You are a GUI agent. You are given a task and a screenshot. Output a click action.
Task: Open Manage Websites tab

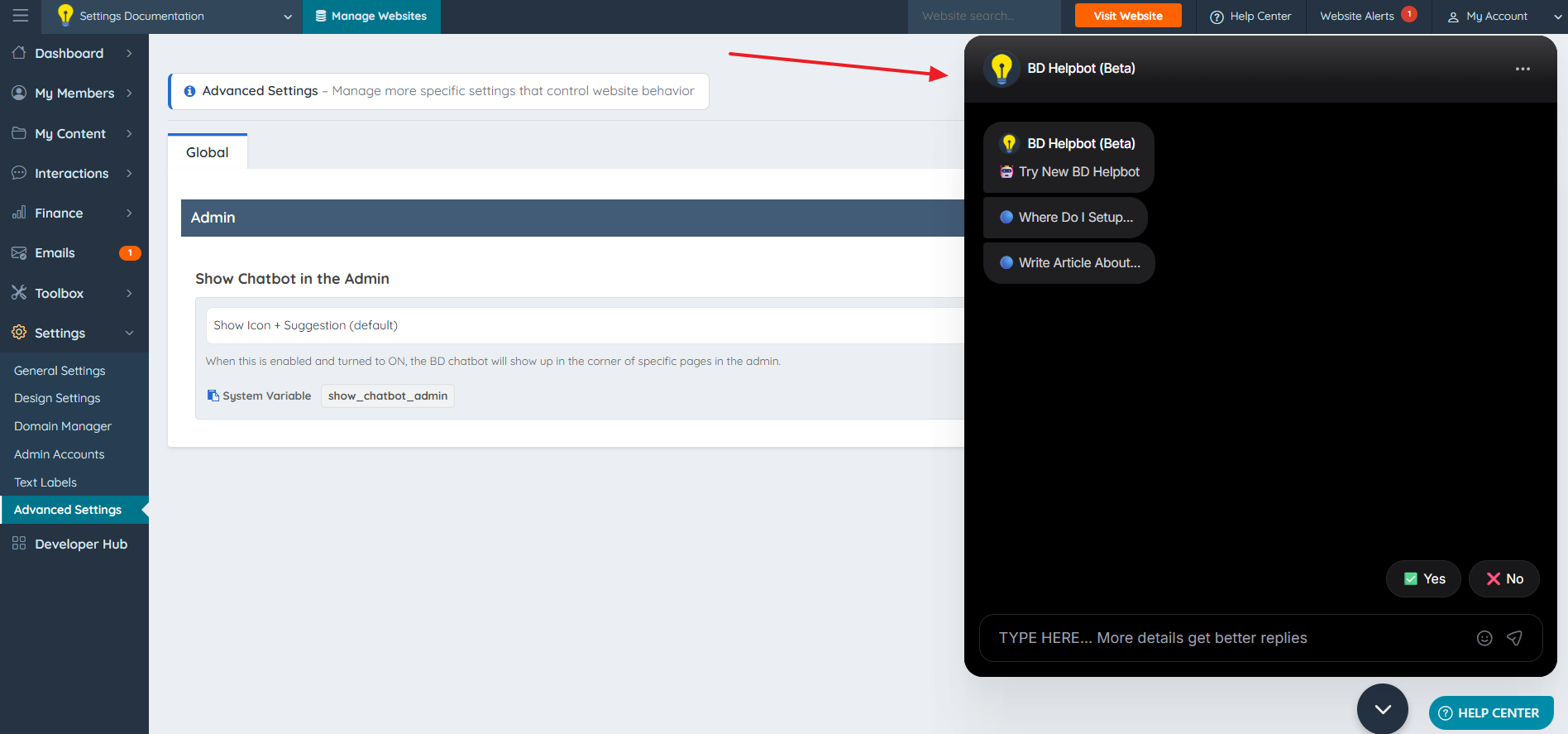click(371, 17)
